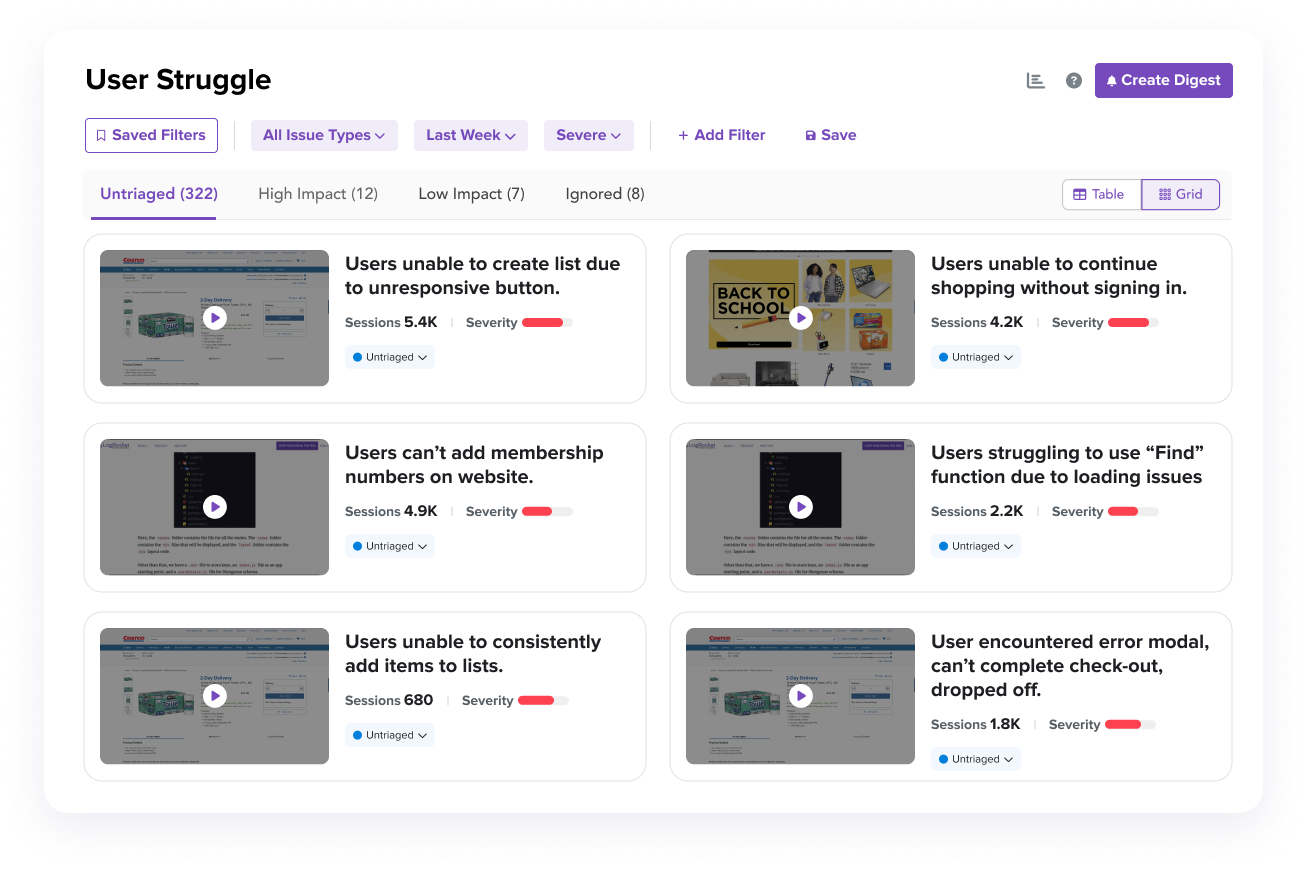Click the Save icon for the current filters

810,135
